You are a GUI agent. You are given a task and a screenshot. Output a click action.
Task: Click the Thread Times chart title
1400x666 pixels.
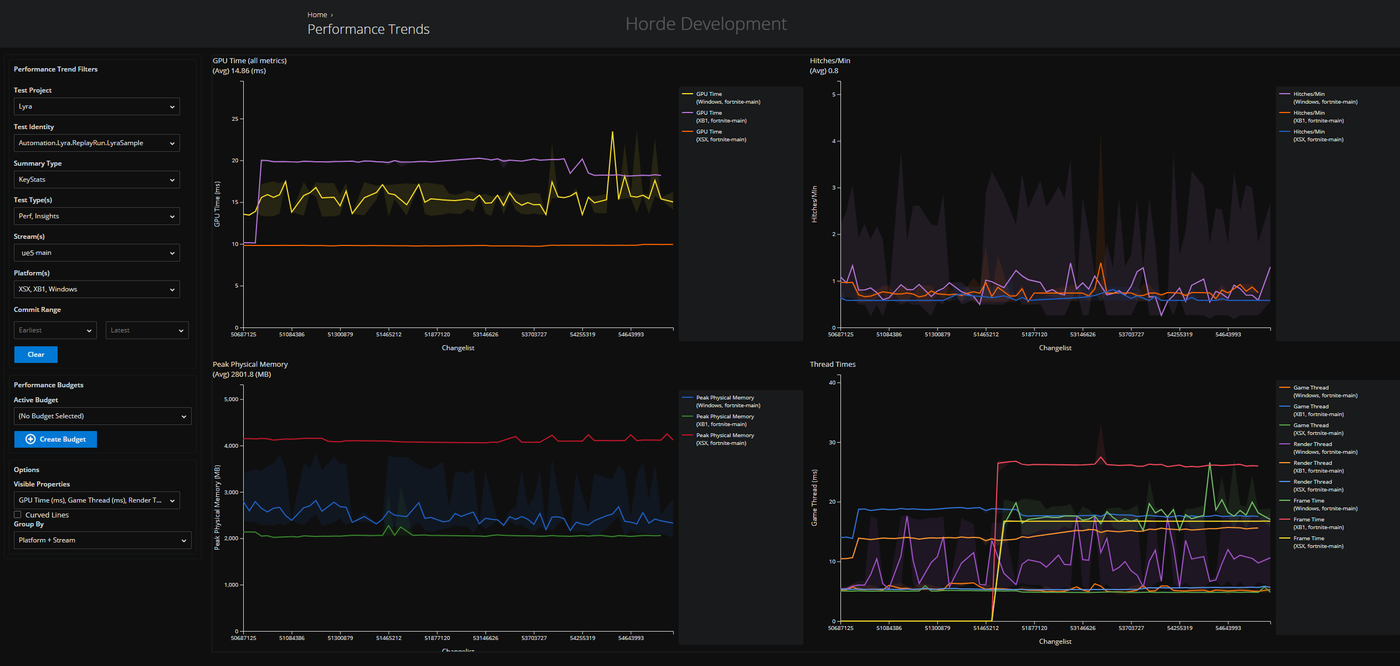click(x=832, y=365)
